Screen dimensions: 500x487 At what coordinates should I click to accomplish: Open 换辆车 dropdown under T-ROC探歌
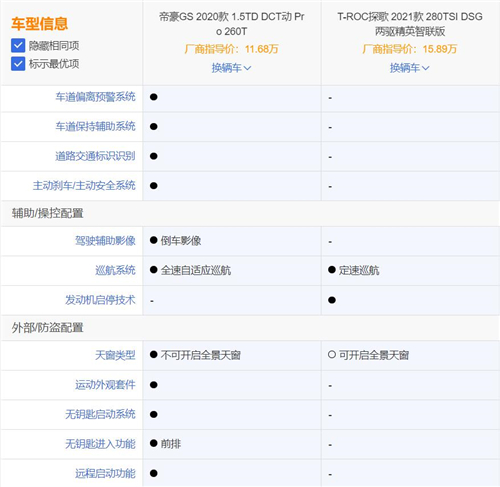(410, 68)
